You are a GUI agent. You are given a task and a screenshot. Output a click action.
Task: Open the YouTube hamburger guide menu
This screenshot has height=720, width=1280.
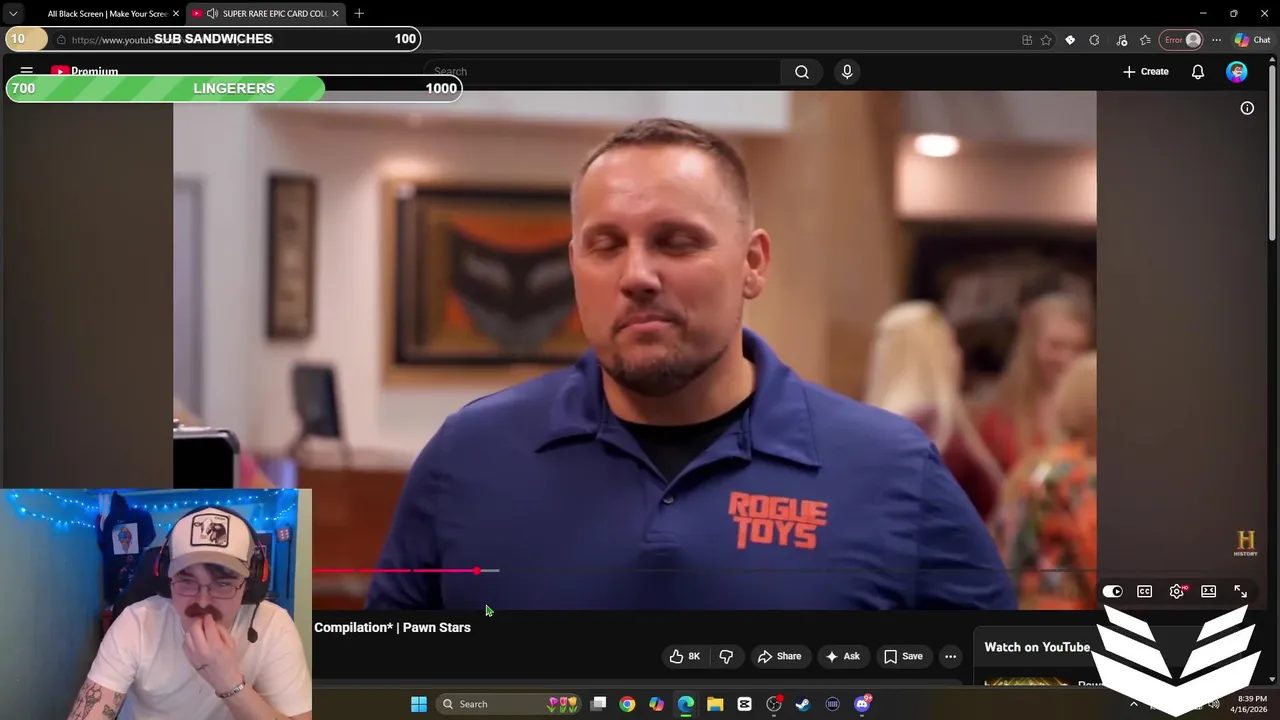pyautogui.click(x=27, y=71)
